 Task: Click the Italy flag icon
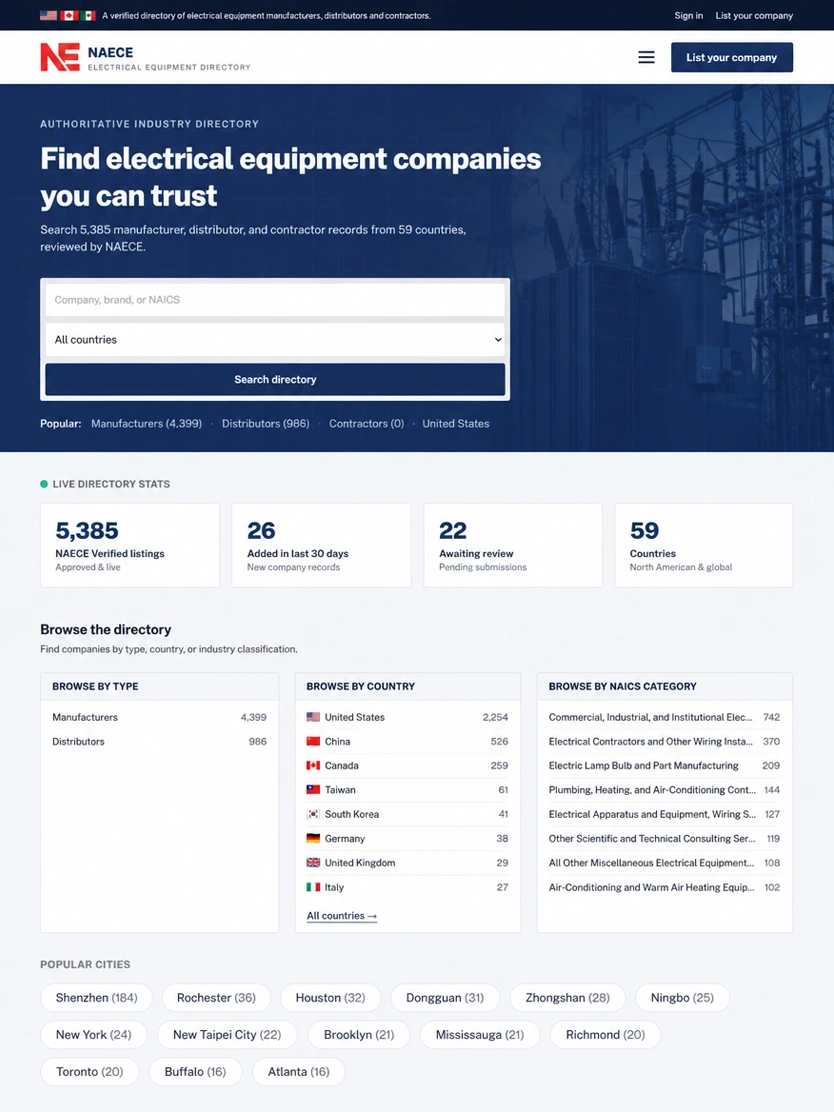(313, 887)
